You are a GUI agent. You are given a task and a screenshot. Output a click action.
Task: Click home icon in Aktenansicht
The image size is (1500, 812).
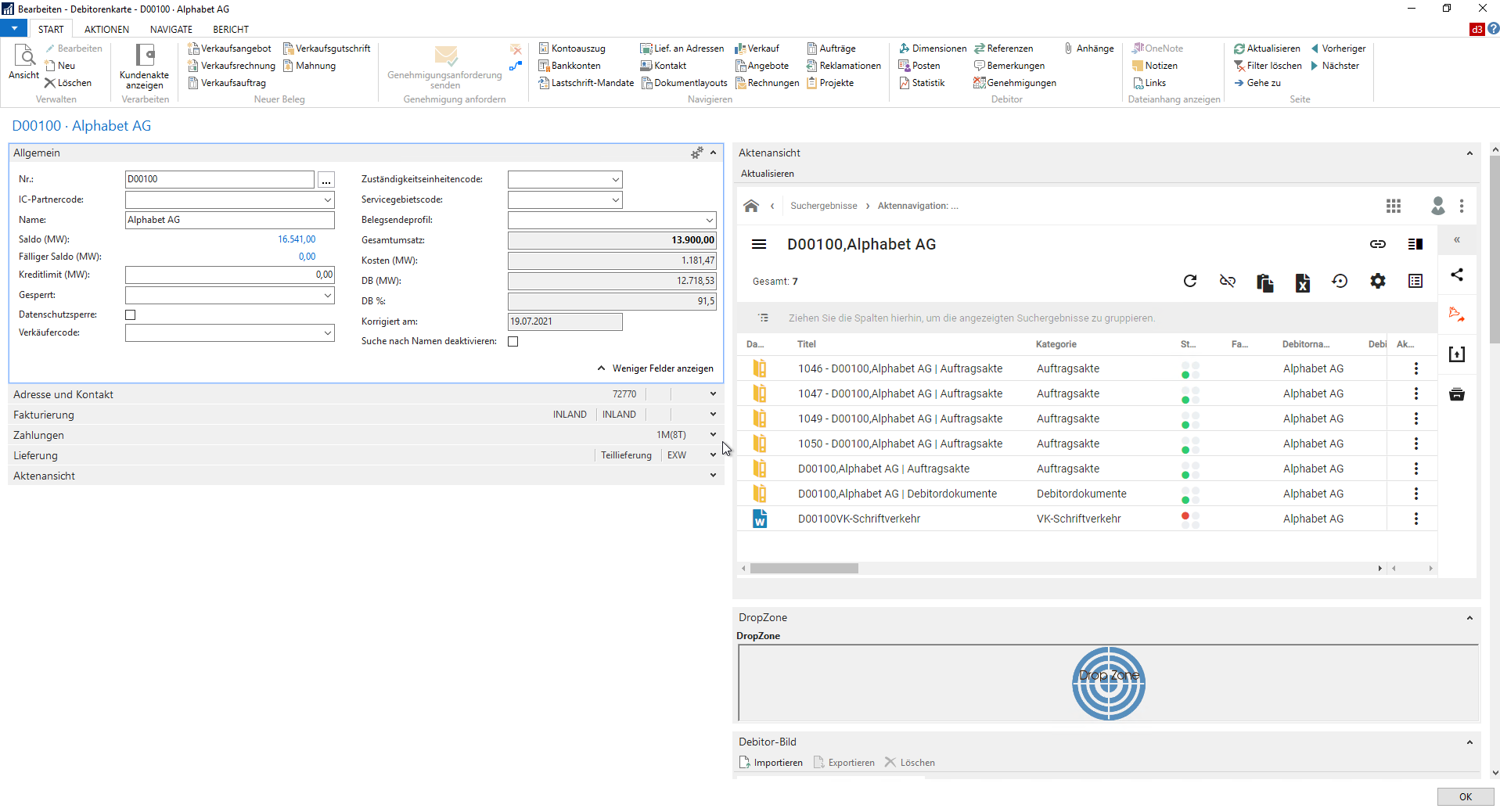tap(751, 206)
